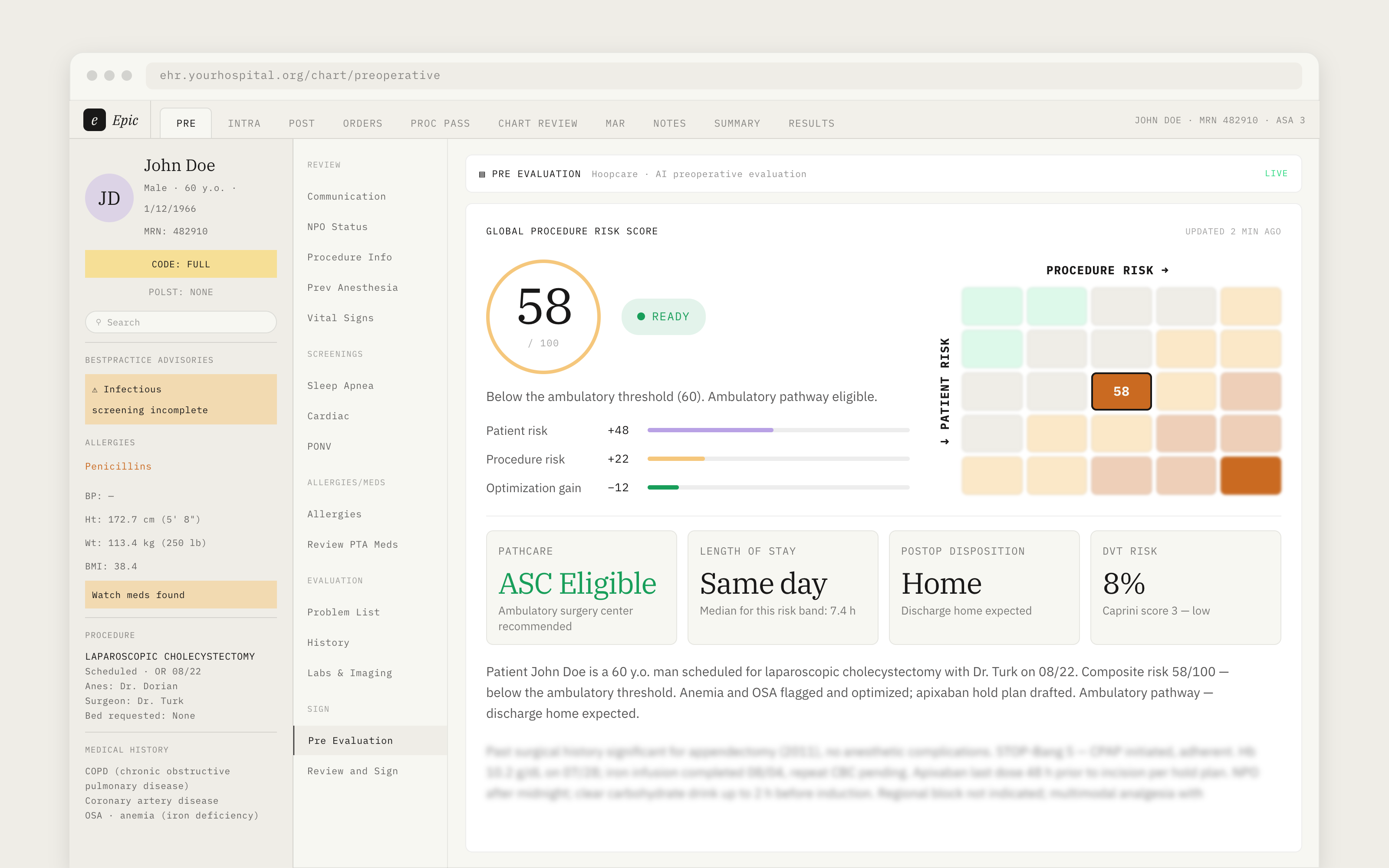
Task: Open the DVT Risk 8% card
Action: (x=1186, y=587)
